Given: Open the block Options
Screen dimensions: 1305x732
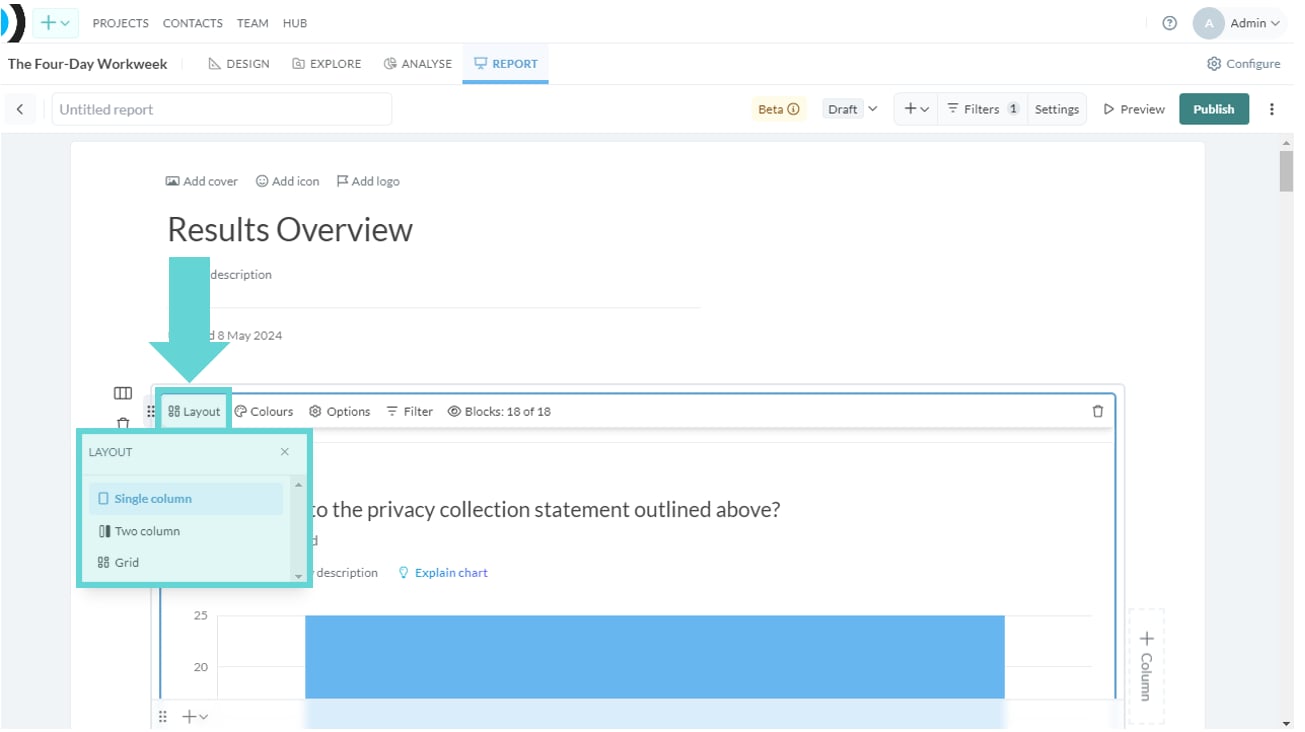Looking at the screenshot, I should [x=340, y=411].
